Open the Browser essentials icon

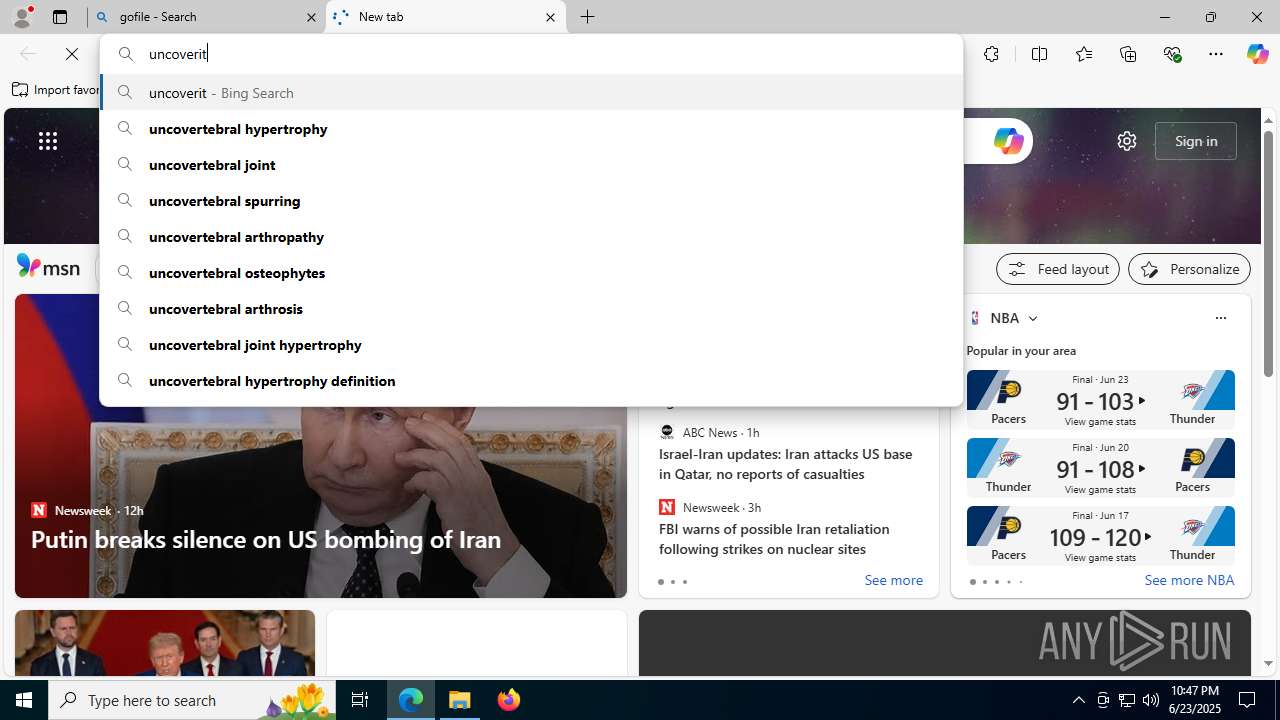pyautogui.click(x=1172, y=54)
